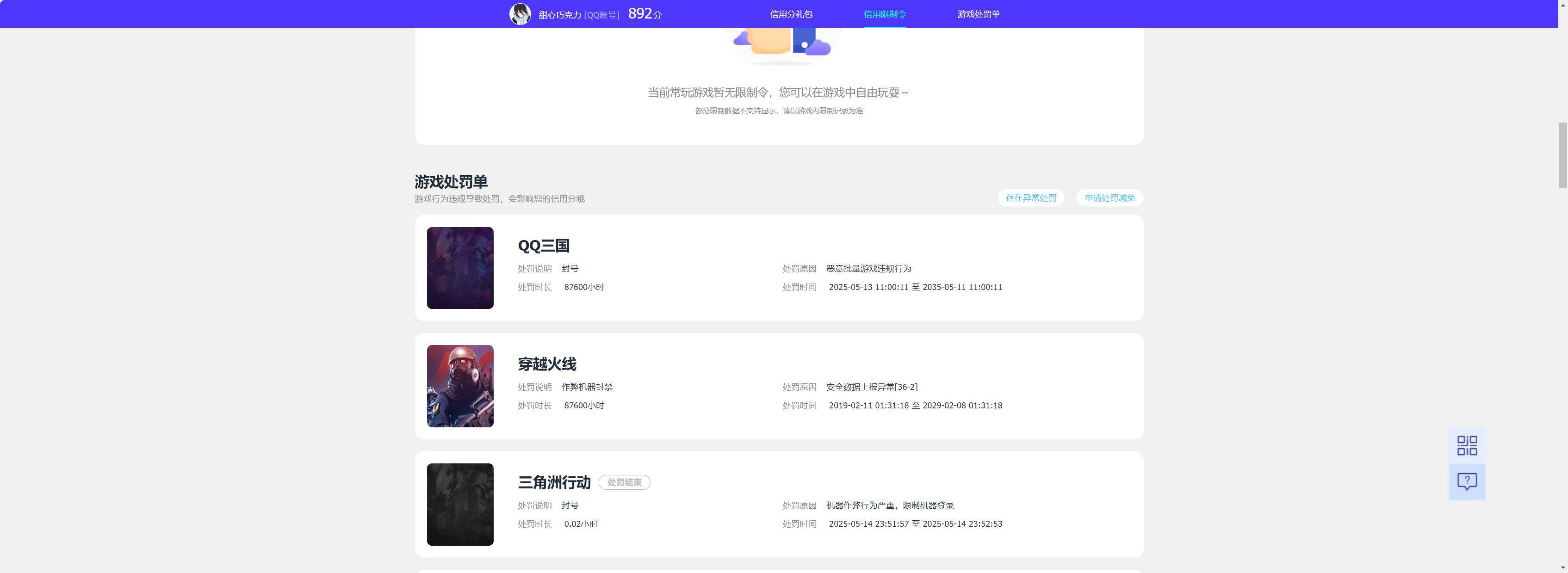Open the QR code side icon
The height and width of the screenshot is (573, 1568).
click(1467, 445)
